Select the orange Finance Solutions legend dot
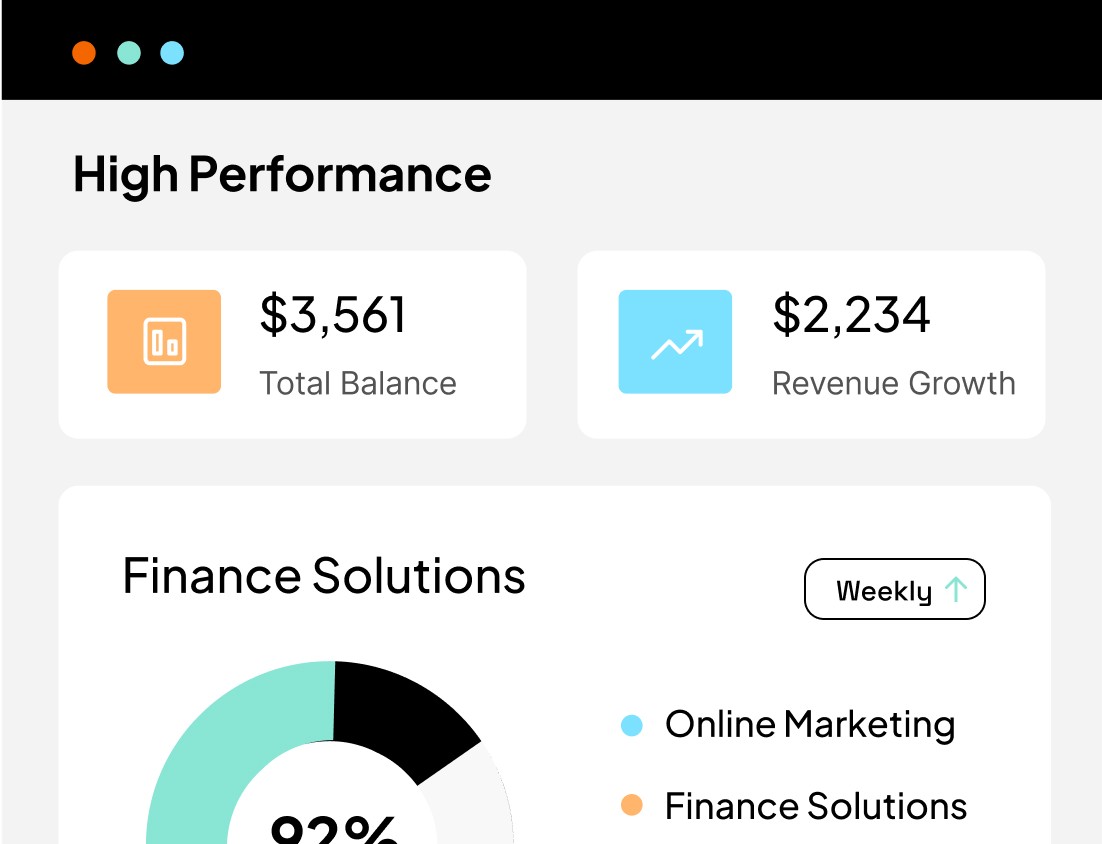Image resolution: width=1102 pixels, height=844 pixels. [x=632, y=805]
